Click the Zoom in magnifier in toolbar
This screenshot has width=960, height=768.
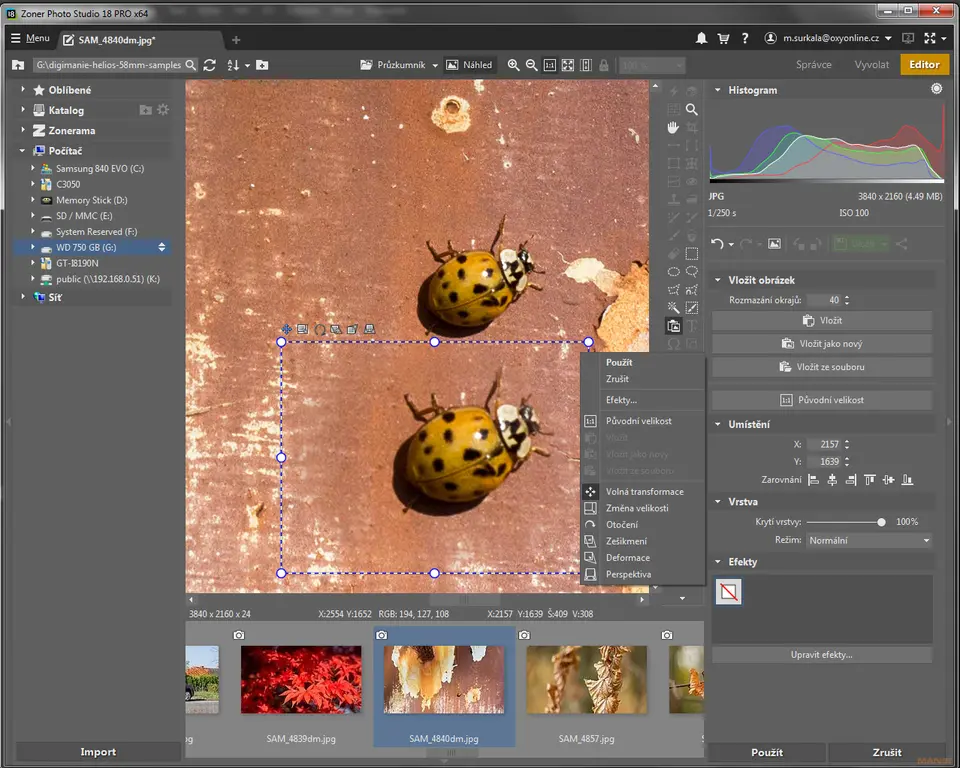click(514, 65)
